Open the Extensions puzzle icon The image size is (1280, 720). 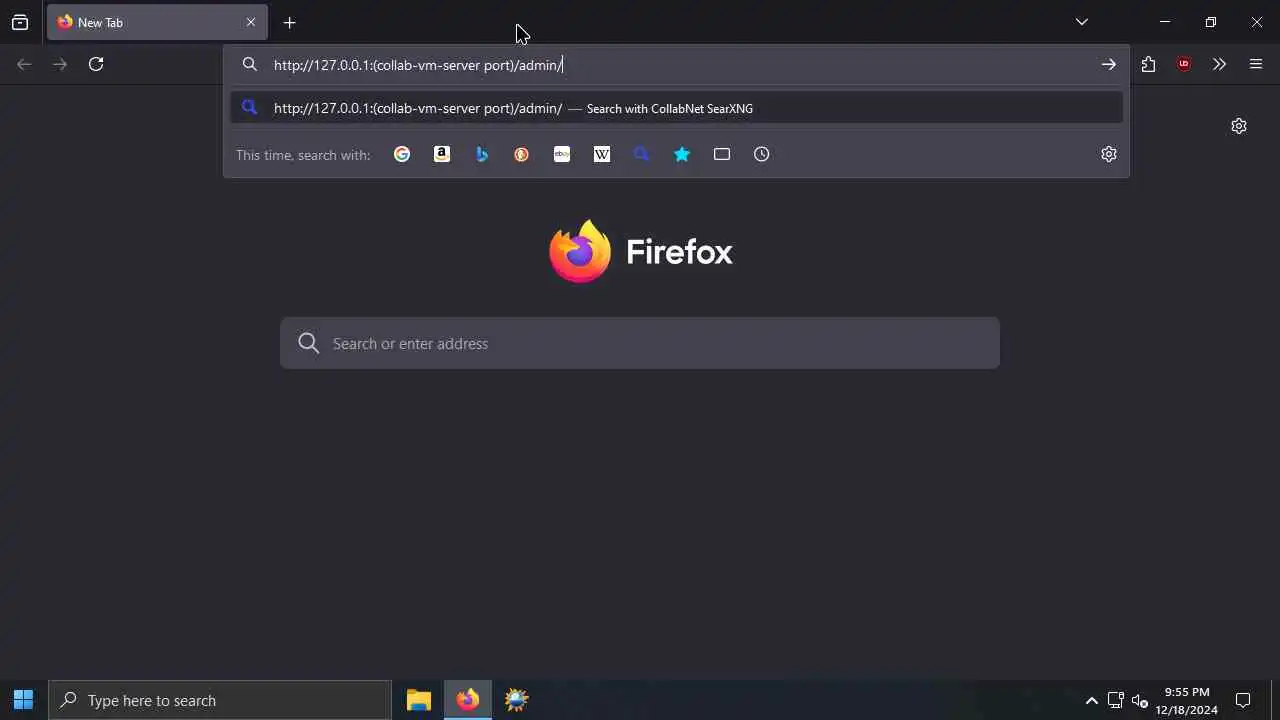click(1148, 64)
